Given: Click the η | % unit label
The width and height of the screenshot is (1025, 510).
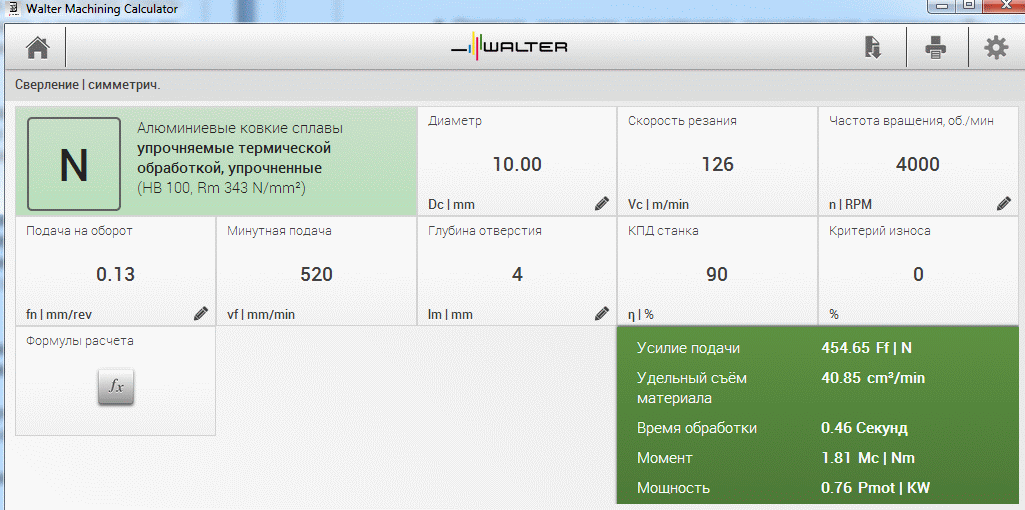Looking at the screenshot, I should point(641,314).
